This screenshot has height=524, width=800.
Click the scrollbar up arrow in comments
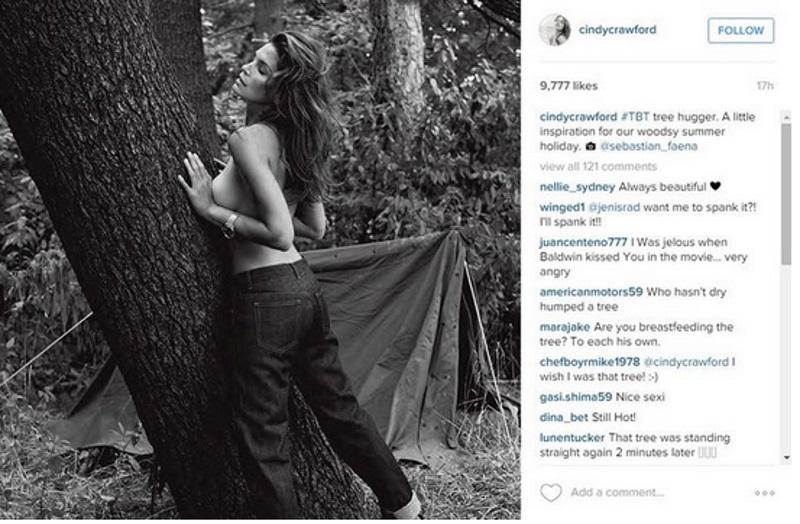pyautogui.click(x=786, y=118)
